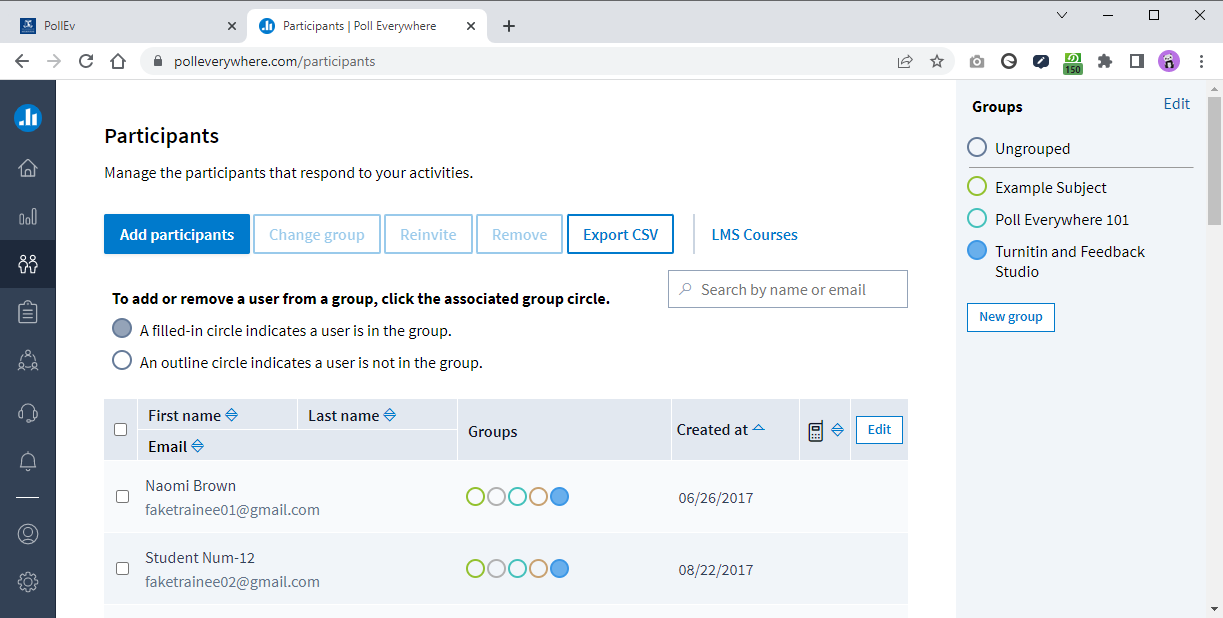Open notifications via the bell sidebar icon
This screenshot has height=618, width=1223.
(28, 461)
